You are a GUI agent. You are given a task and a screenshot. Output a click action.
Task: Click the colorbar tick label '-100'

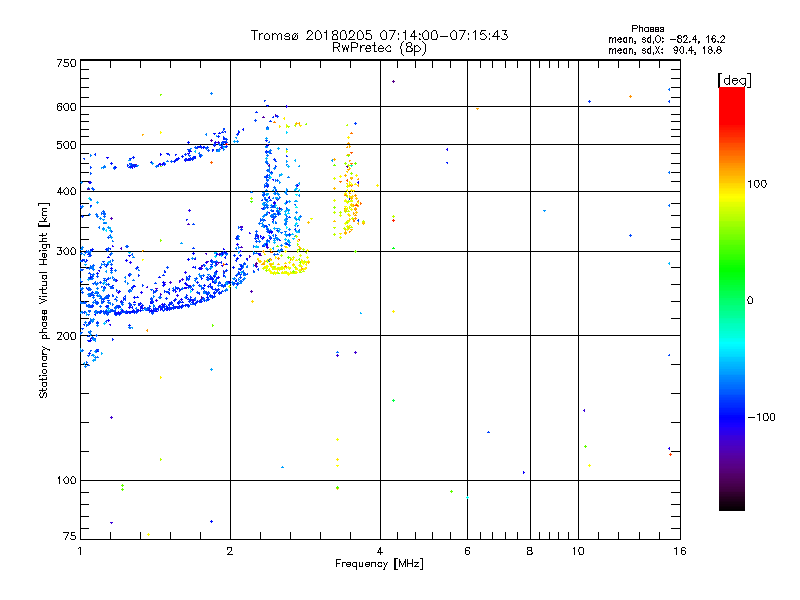761,417
